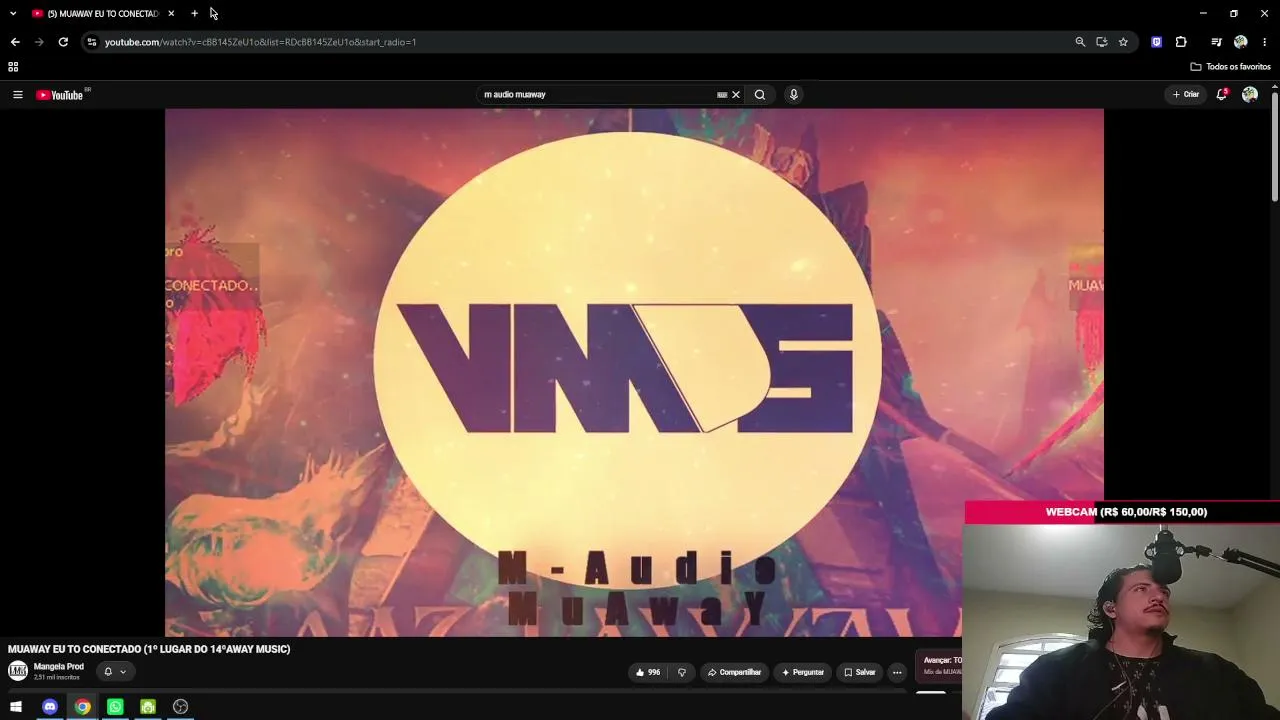
Task: Close the MUAWAY EU TO CONECTADO tab
Action: pyautogui.click(x=171, y=14)
